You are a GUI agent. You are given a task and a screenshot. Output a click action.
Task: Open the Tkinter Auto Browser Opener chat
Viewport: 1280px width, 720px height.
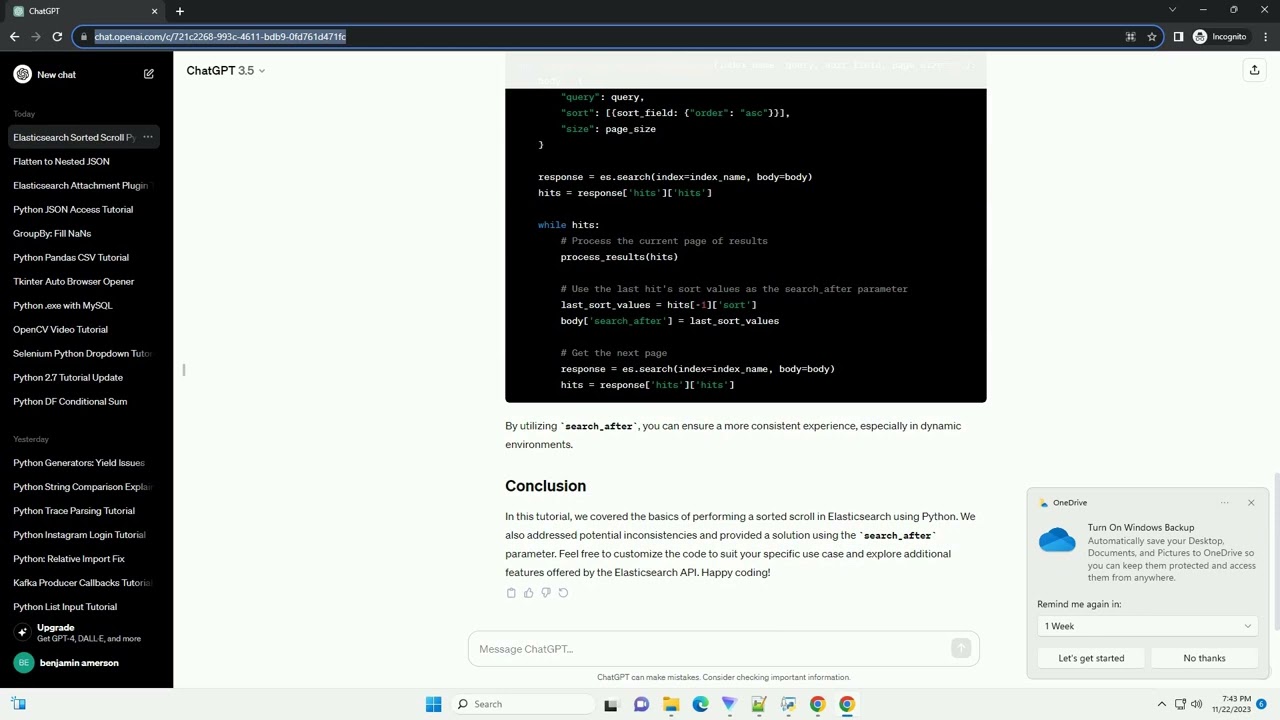[x=84, y=281]
